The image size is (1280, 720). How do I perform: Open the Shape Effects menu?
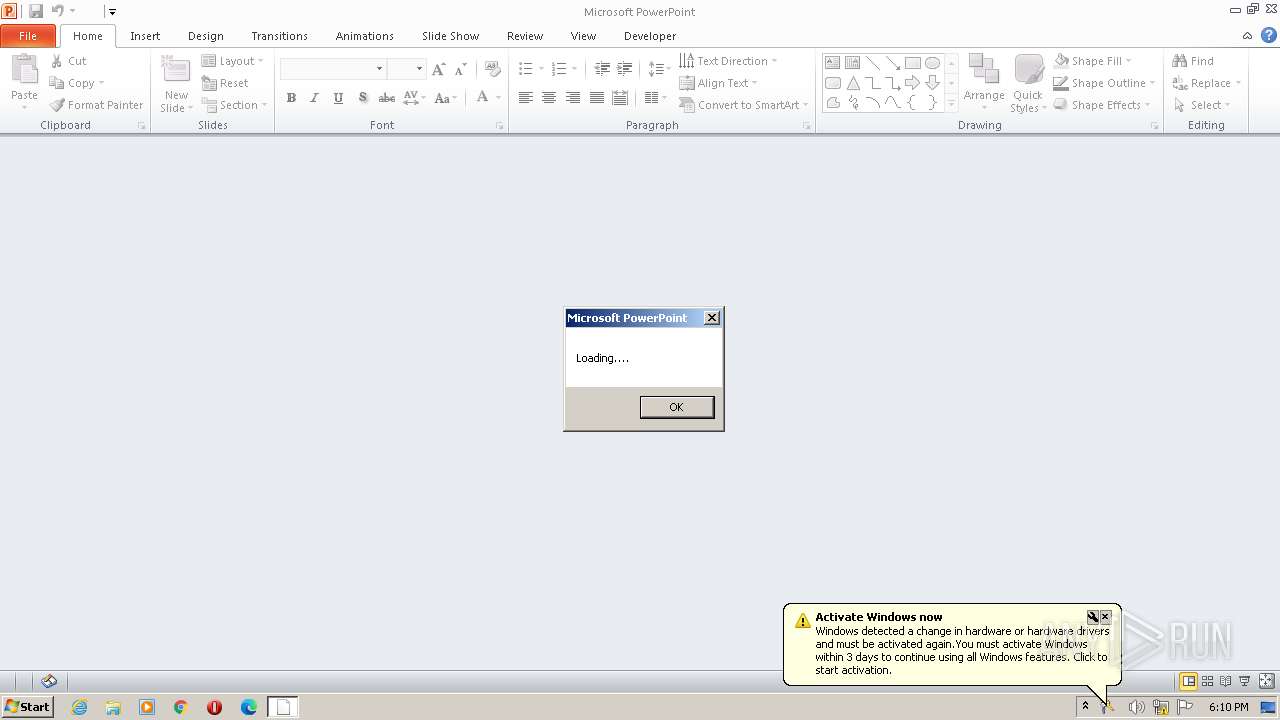[1102, 105]
